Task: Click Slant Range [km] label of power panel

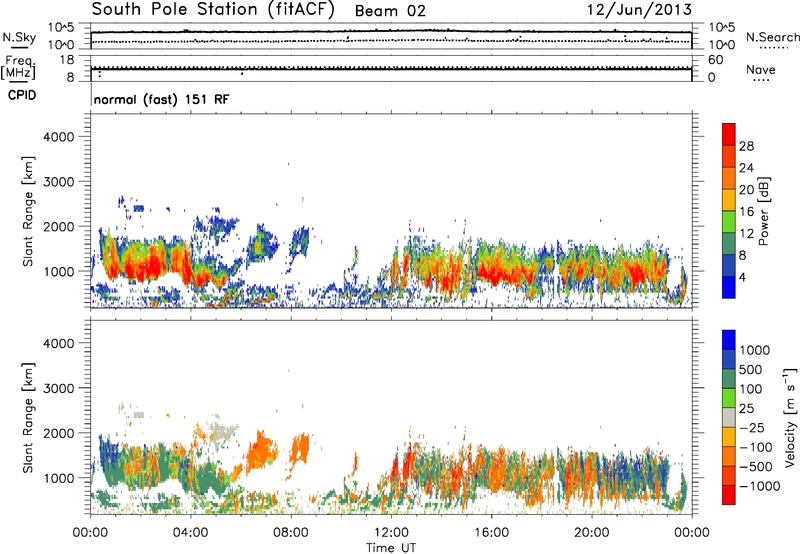Action: [x=28, y=211]
